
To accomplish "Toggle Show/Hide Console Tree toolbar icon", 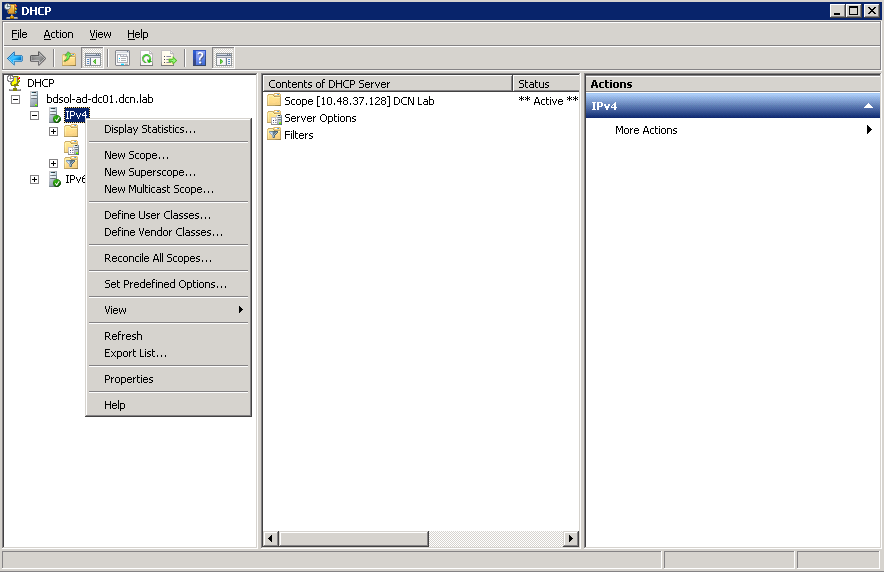I will [x=93, y=58].
